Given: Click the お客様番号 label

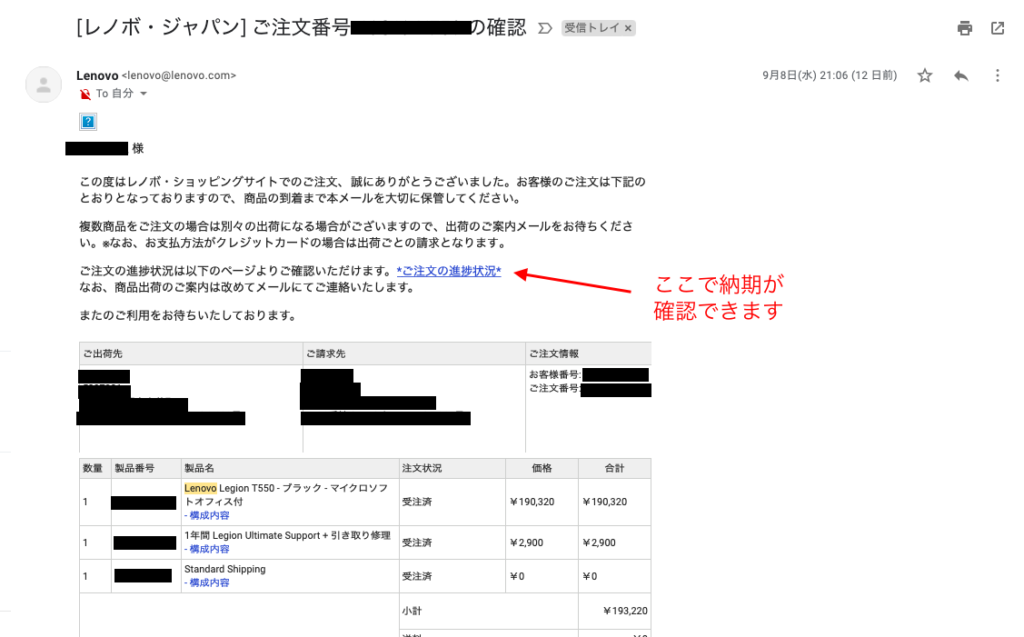Looking at the screenshot, I should (x=555, y=374).
